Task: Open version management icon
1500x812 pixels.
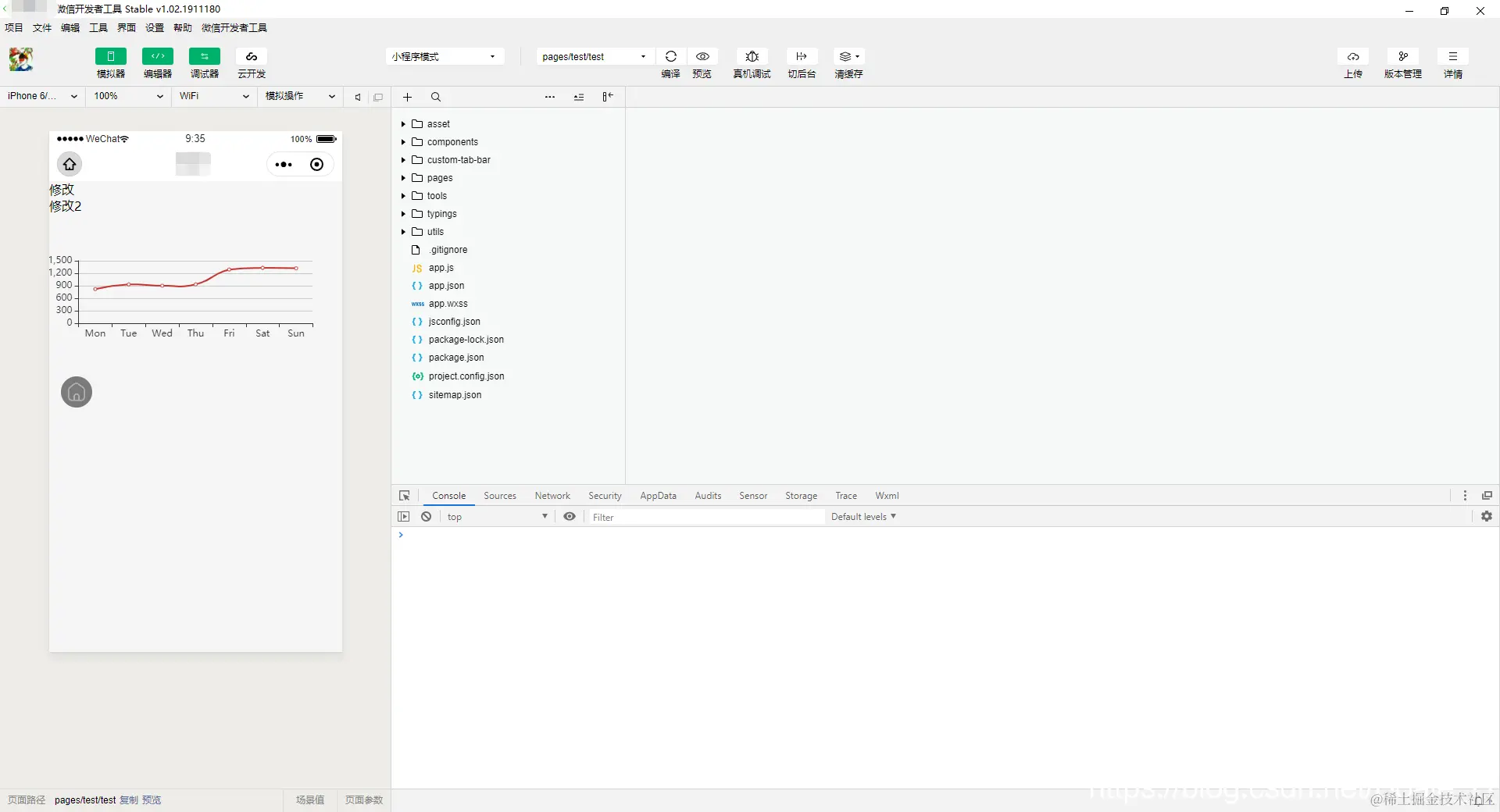Action: click(x=1403, y=56)
